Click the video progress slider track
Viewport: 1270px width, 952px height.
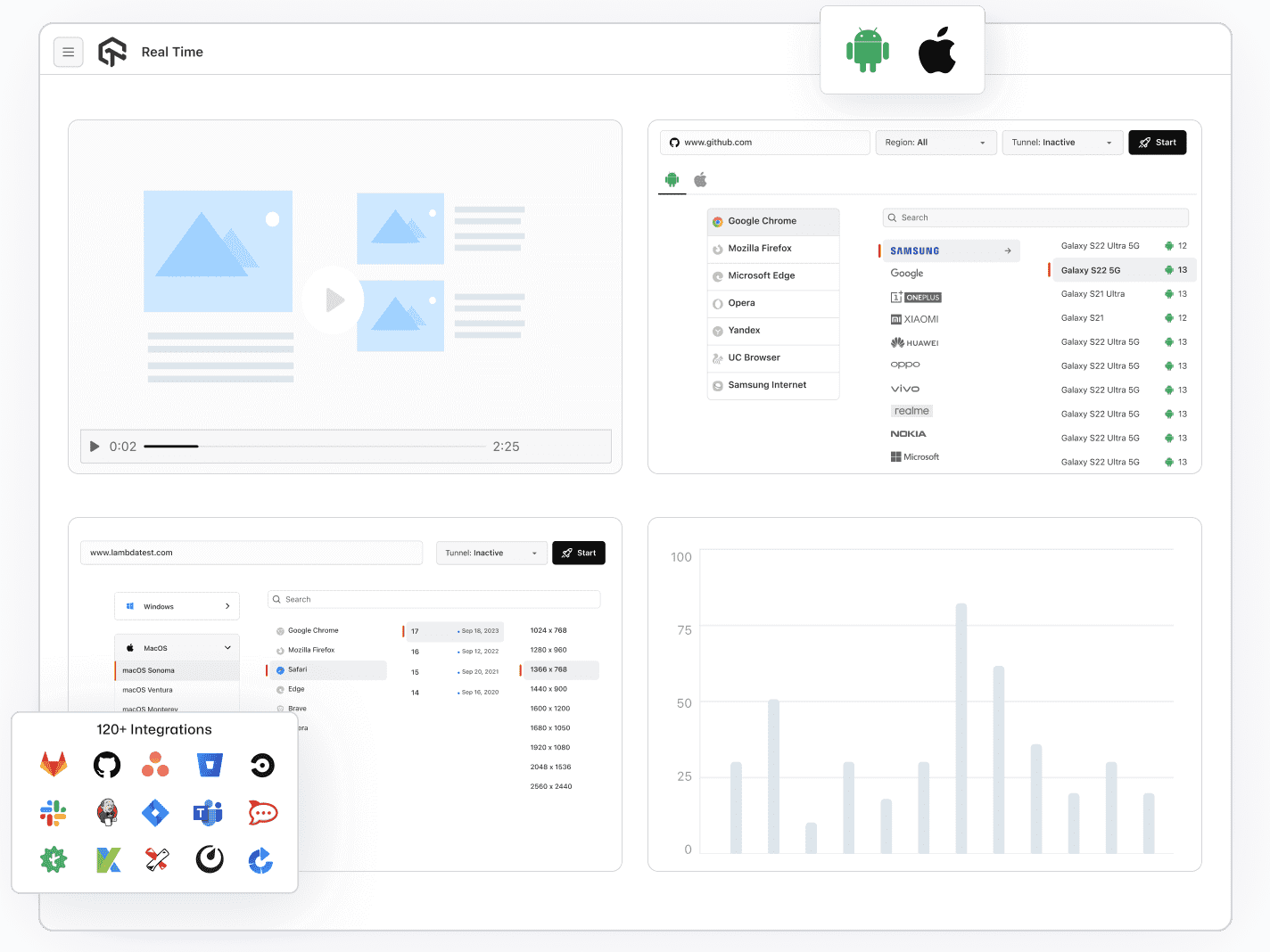click(x=315, y=447)
